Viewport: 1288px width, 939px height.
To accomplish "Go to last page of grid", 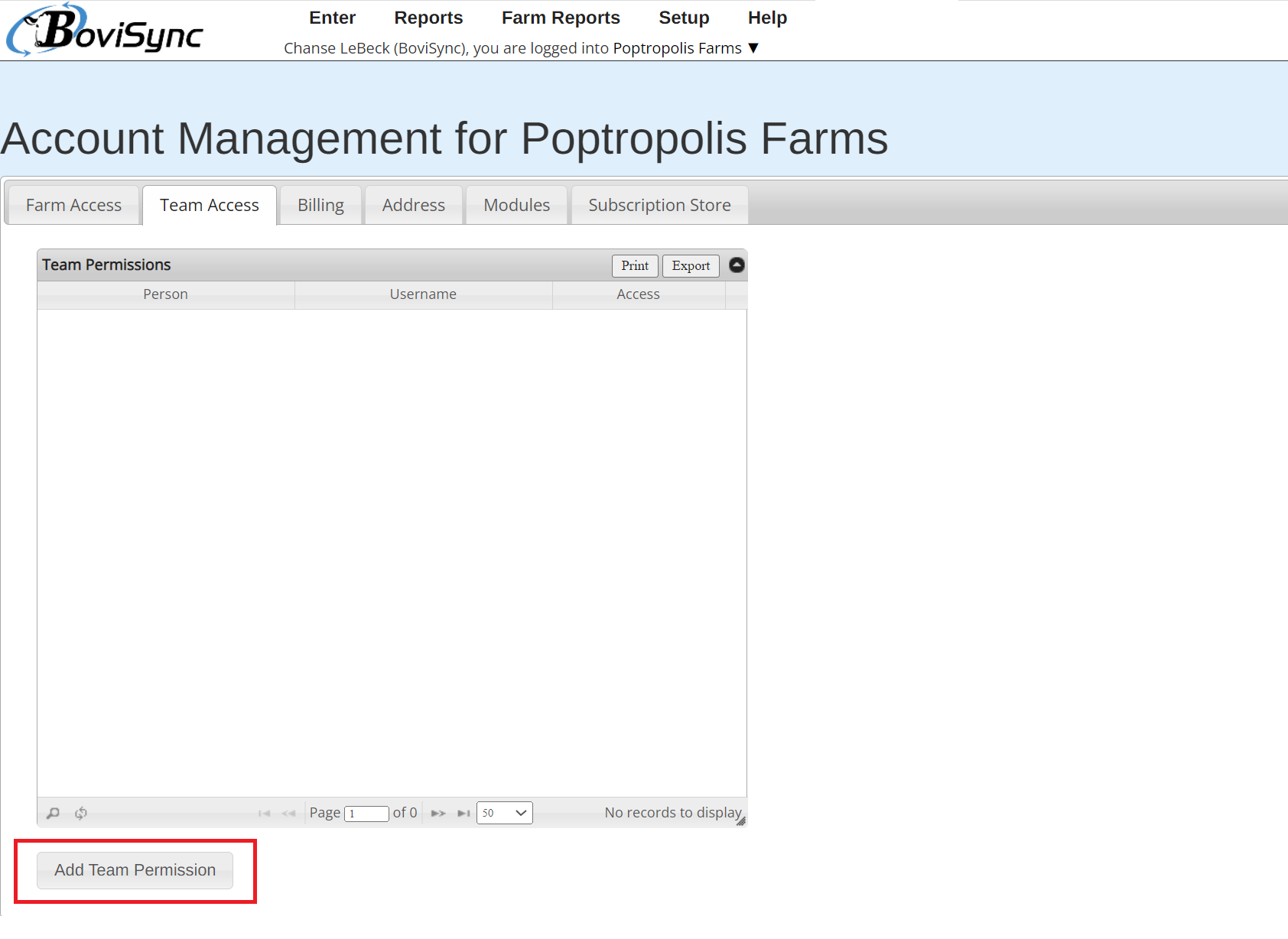I will 463,813.
